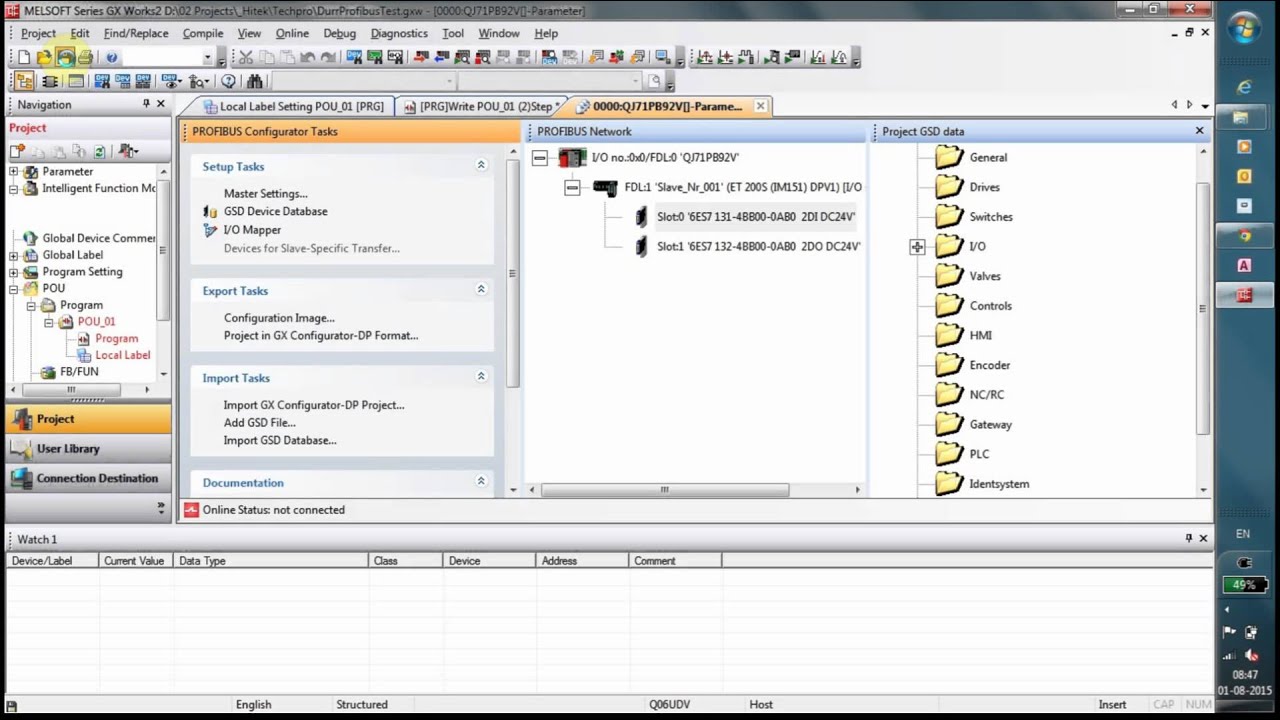The height and width of the screenshot is (720, 1280).
Task: Click the Slot:1 module icon
Action: (x=641, y=246)
